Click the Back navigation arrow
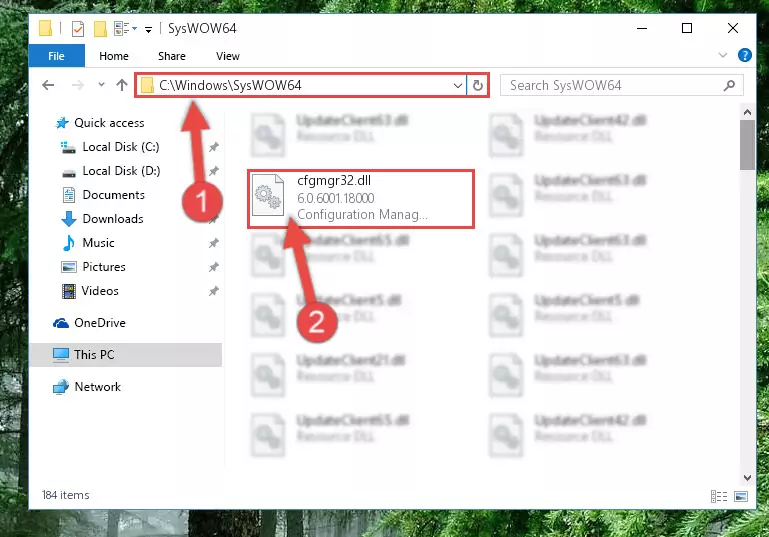769x537 pixels. pyautogui.click(x=48, y=85)
